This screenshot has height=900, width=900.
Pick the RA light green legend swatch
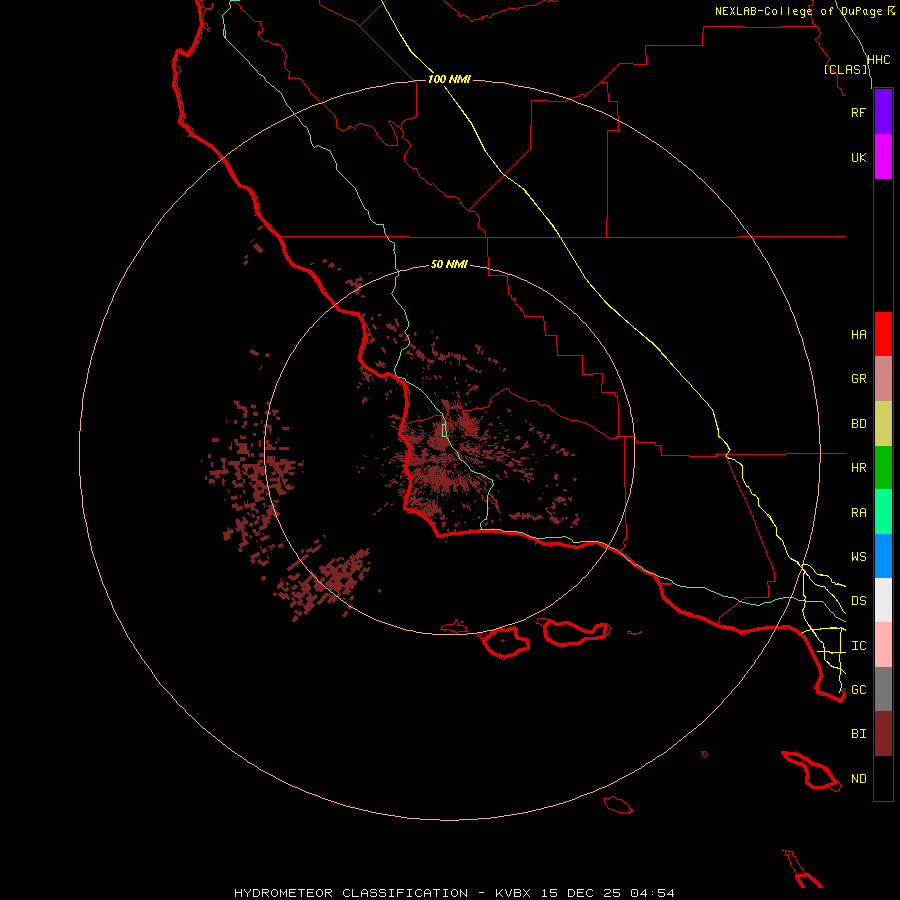tap(883, 512)
